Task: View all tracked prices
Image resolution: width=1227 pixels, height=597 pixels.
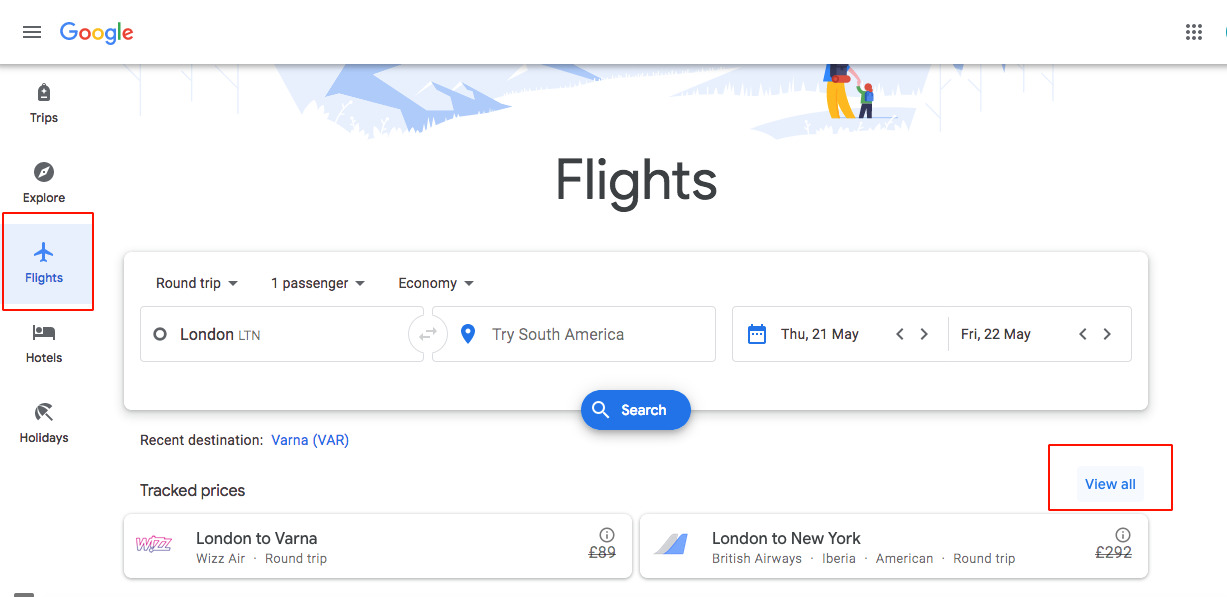Action: coord(1110,484)
